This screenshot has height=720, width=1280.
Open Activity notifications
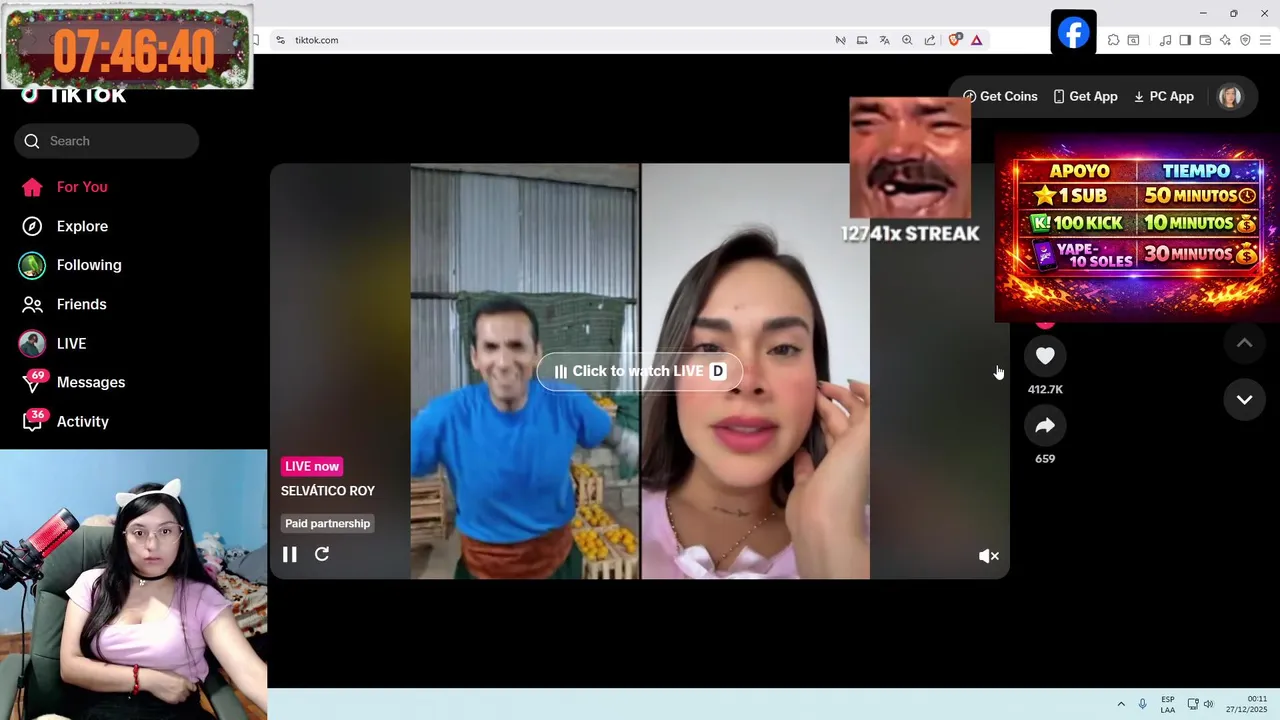tap(66, 421)
